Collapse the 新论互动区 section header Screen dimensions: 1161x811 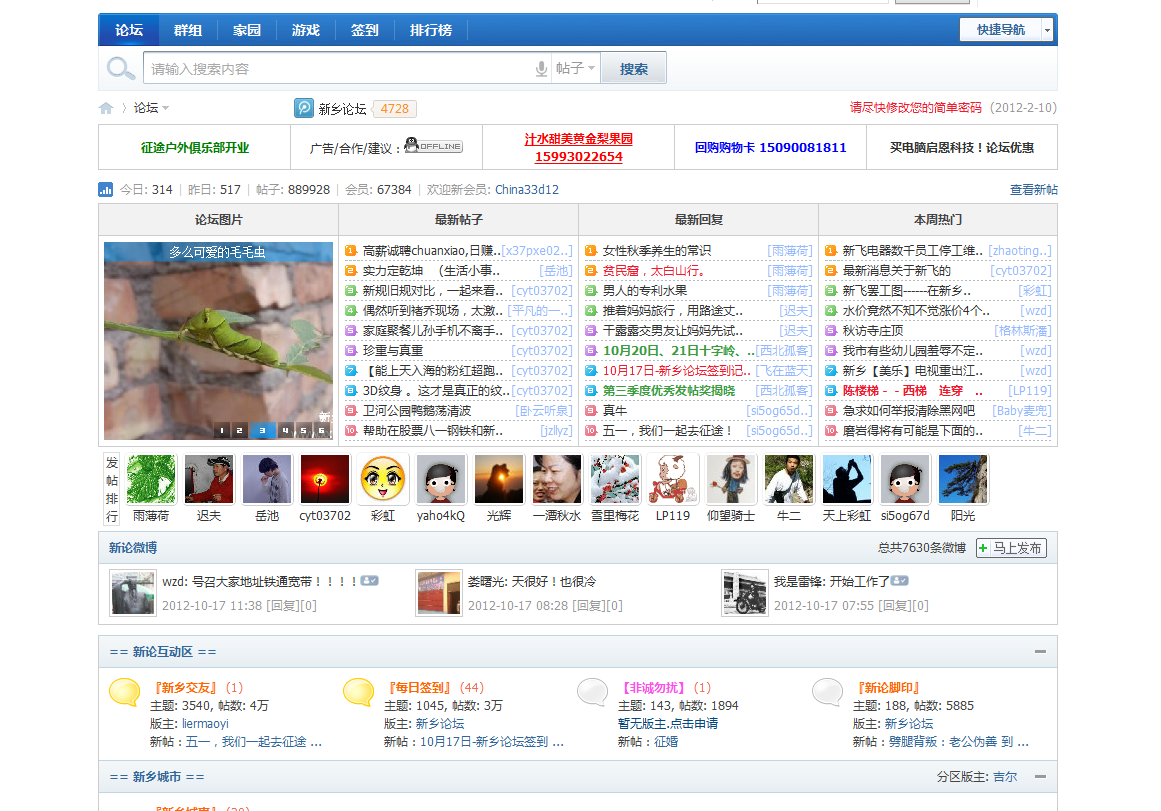(x=1040, y=651)
